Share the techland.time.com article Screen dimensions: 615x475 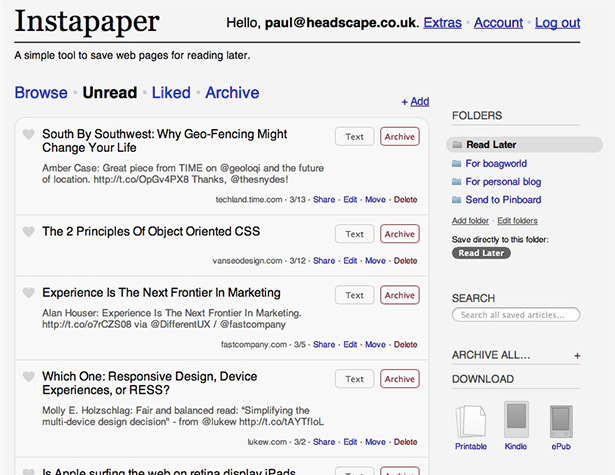click(324, 200)
